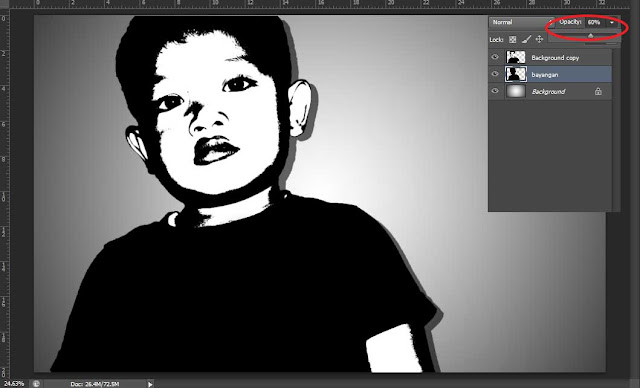Click the Doc size status text
640x388 pixels.
95,384
